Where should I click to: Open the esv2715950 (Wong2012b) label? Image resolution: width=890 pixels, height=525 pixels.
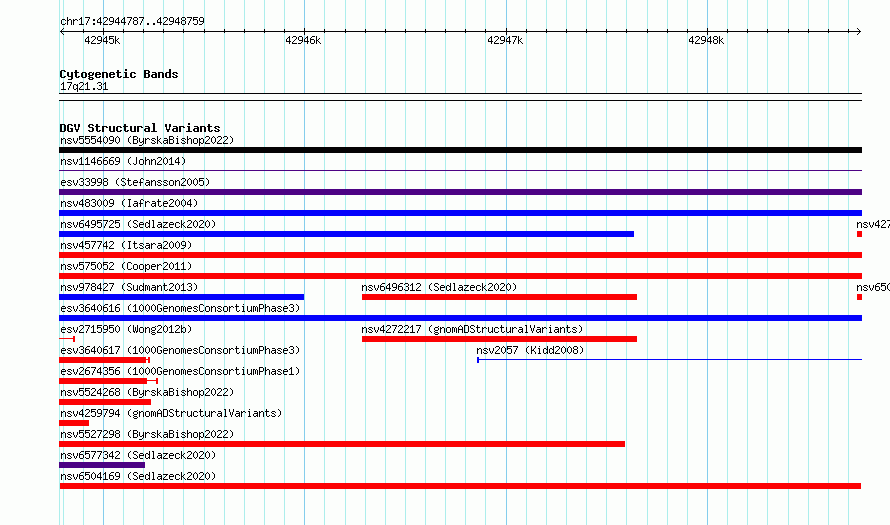(126, 329)
